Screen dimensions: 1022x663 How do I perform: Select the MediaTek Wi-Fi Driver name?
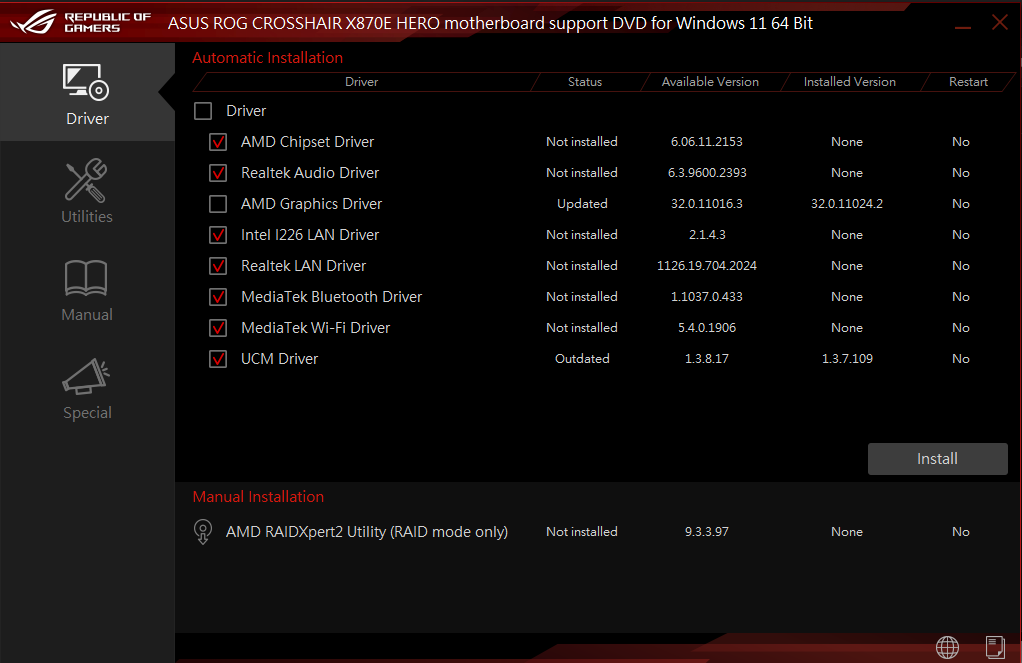coord(315,328)
